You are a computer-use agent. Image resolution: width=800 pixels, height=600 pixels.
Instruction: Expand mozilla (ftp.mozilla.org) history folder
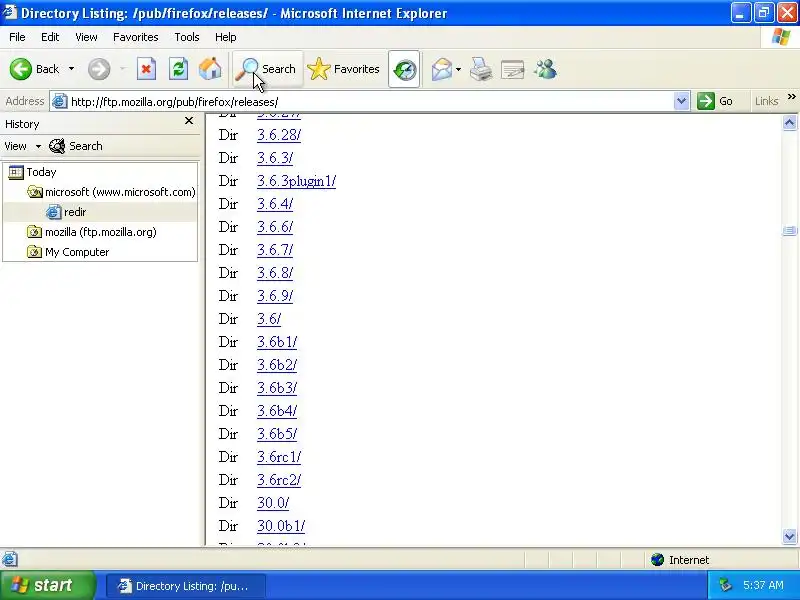click(92, 232)
